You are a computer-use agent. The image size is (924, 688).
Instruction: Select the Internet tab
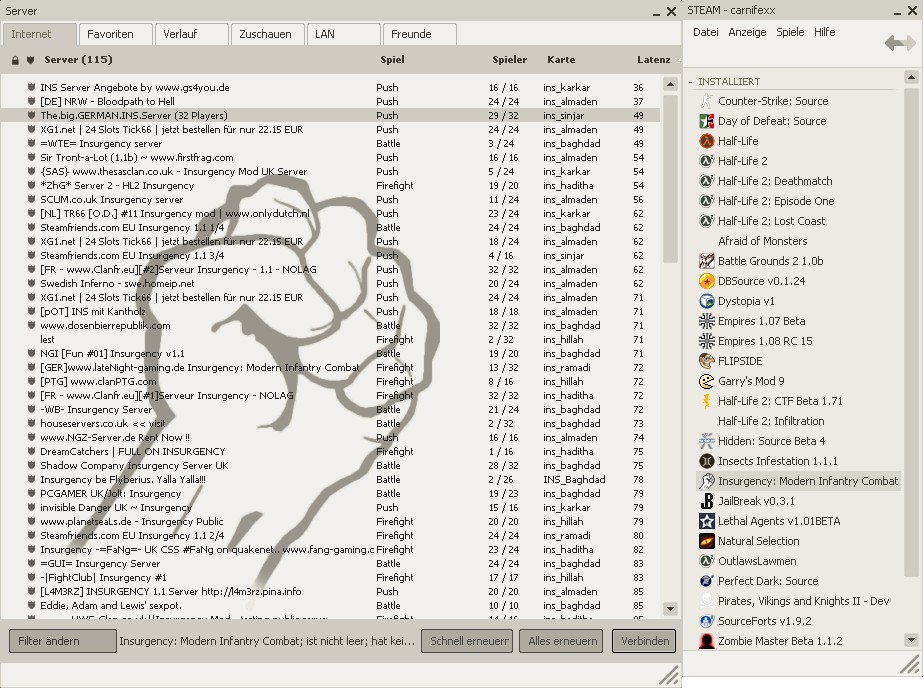39,34
